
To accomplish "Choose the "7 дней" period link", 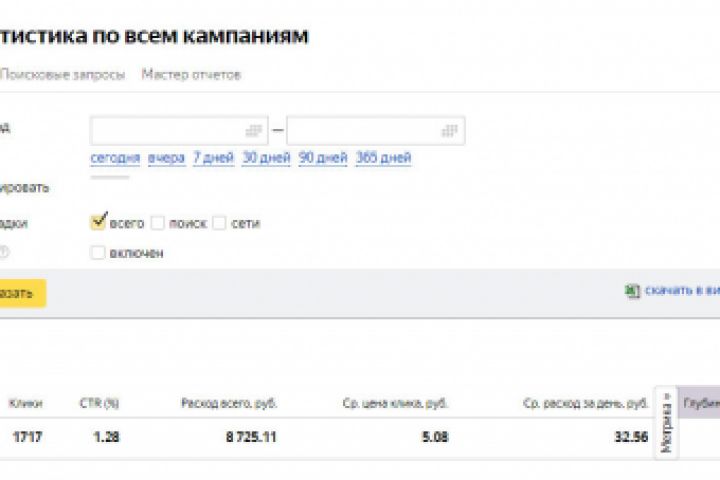I will click(x=214, y=158).
